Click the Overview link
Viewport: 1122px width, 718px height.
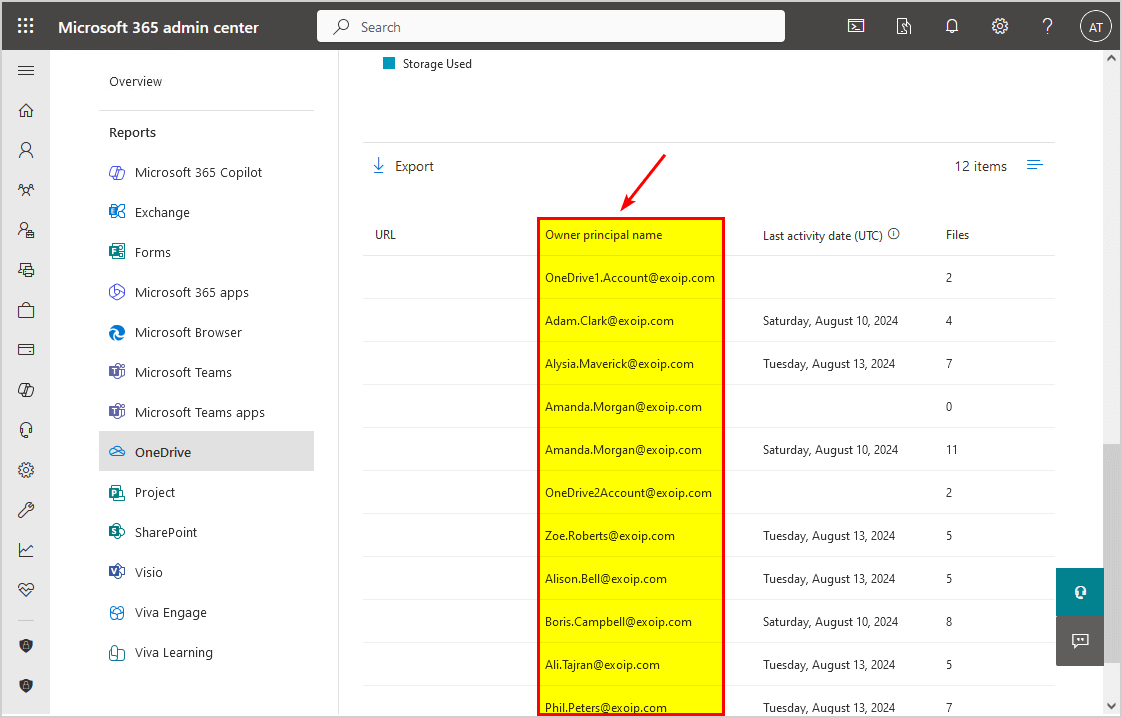click(135, 81)
